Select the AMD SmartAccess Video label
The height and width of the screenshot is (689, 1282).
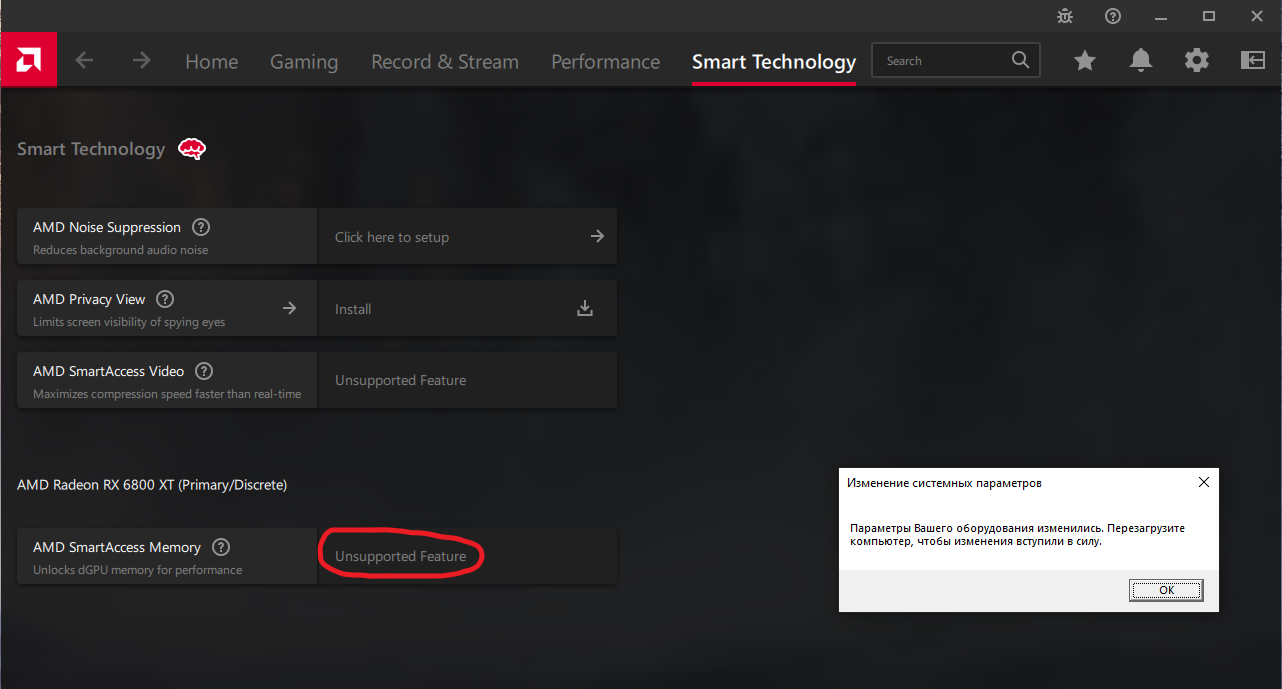click(x=108, y=371)
